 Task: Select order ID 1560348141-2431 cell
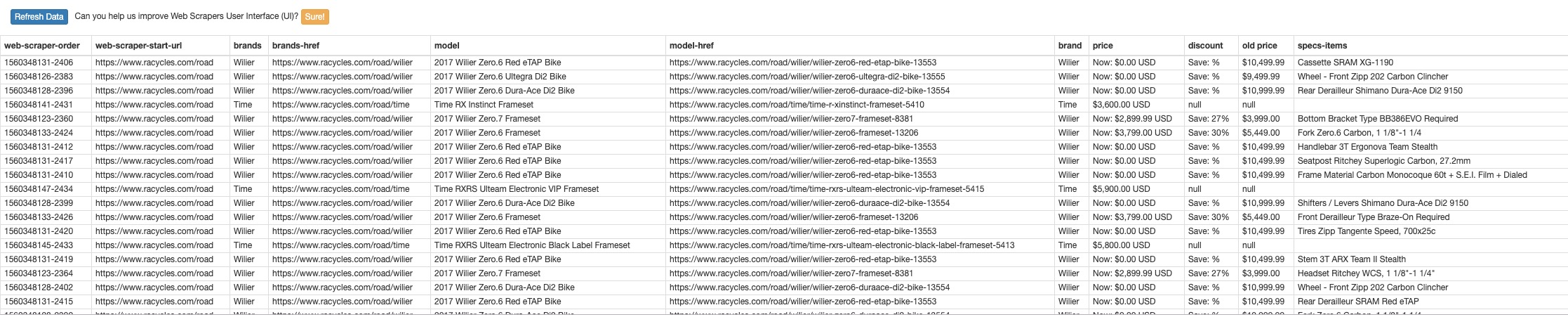39,105
